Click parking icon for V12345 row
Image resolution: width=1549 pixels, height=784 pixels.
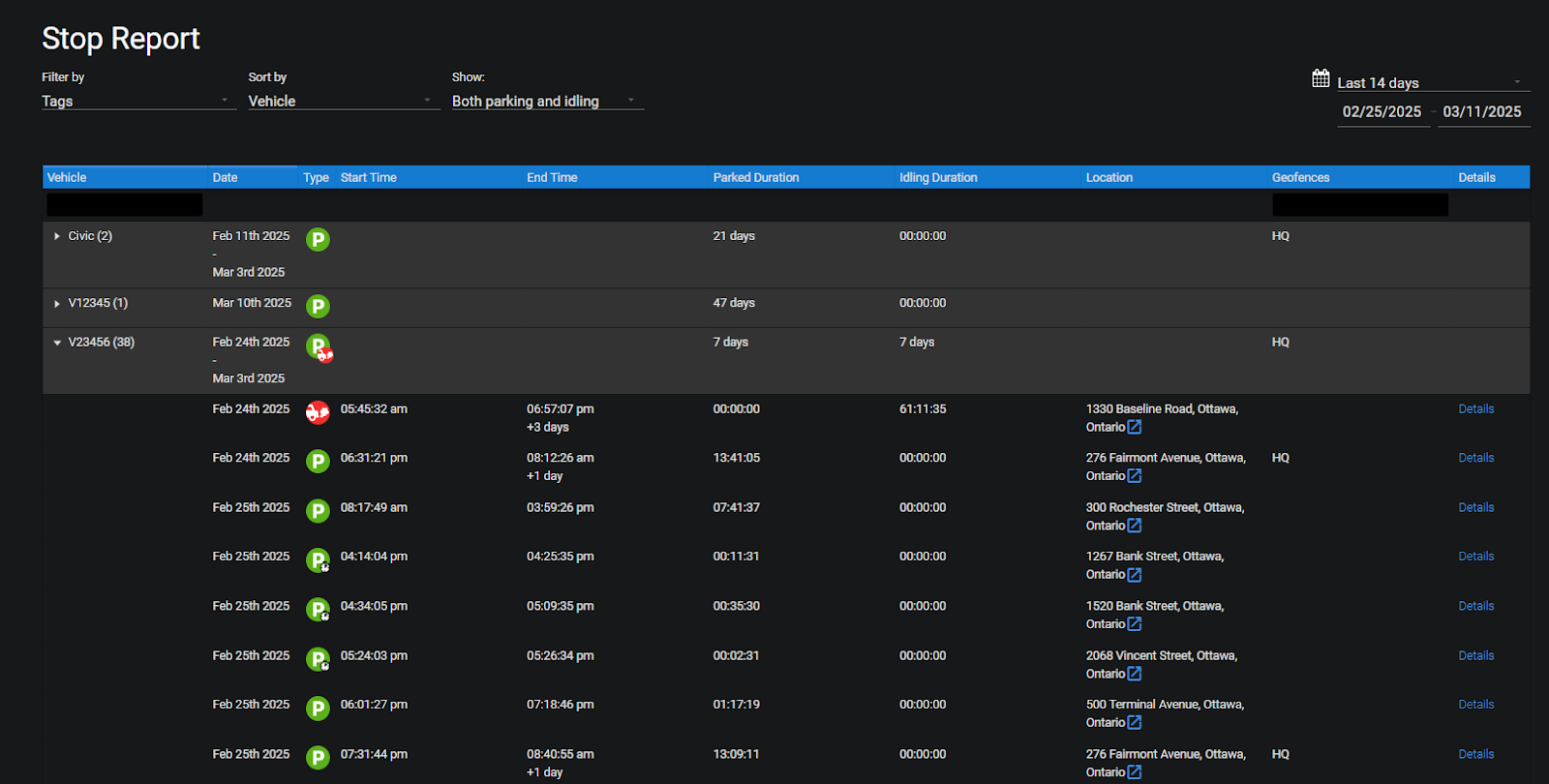point(318,307)
